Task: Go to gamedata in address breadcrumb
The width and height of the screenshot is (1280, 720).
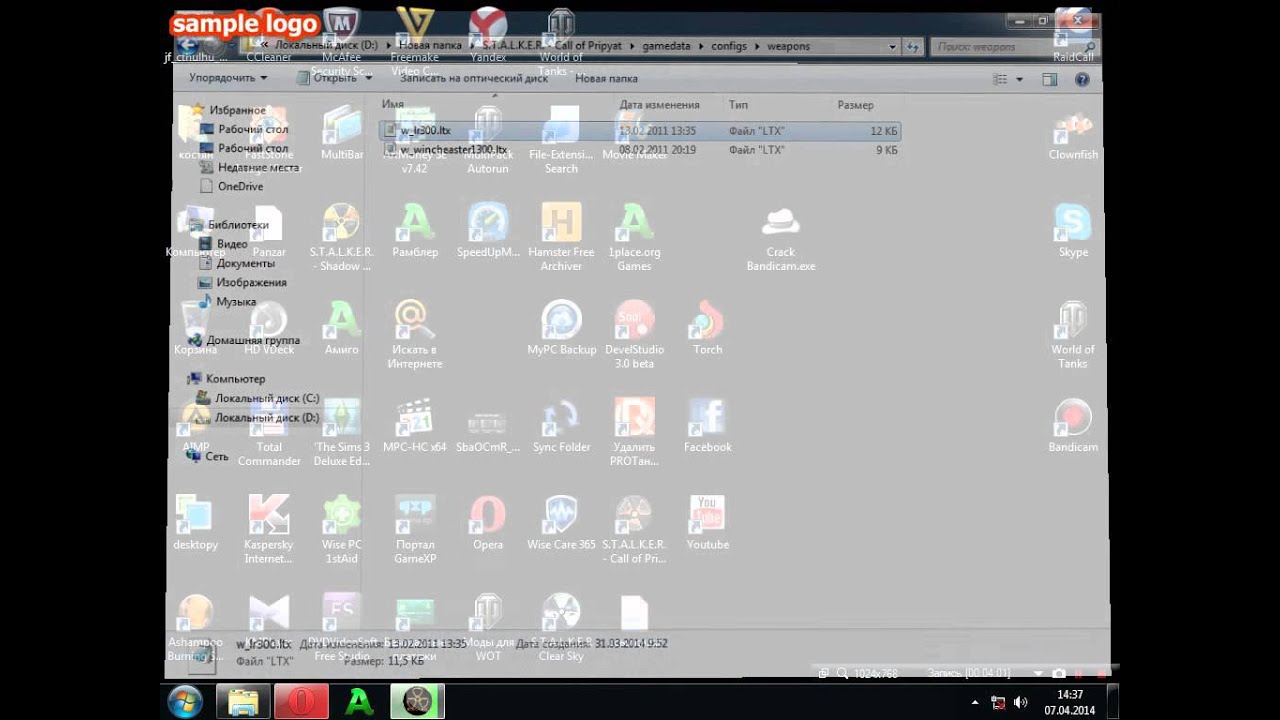Action: click(x=666, y=46)
